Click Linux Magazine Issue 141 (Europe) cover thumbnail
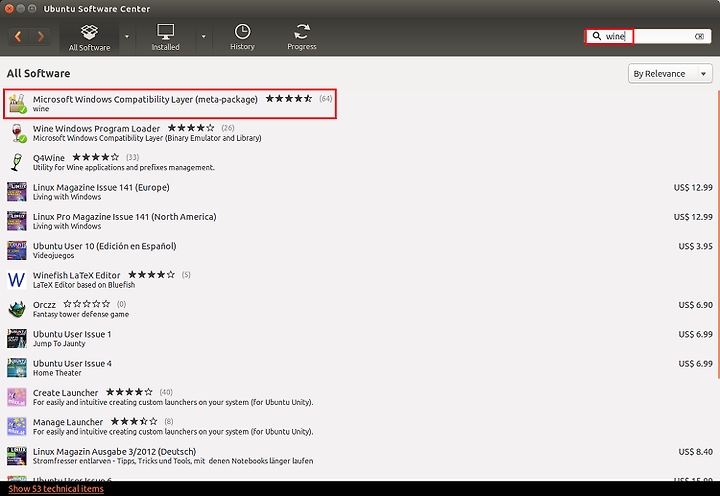Viewport: 720px width, 496px height. tap(17, 192)
